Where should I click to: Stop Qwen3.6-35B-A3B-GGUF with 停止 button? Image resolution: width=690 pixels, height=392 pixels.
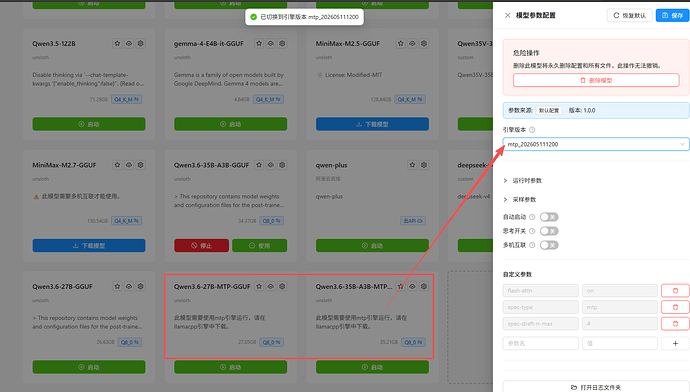(202, 245)
